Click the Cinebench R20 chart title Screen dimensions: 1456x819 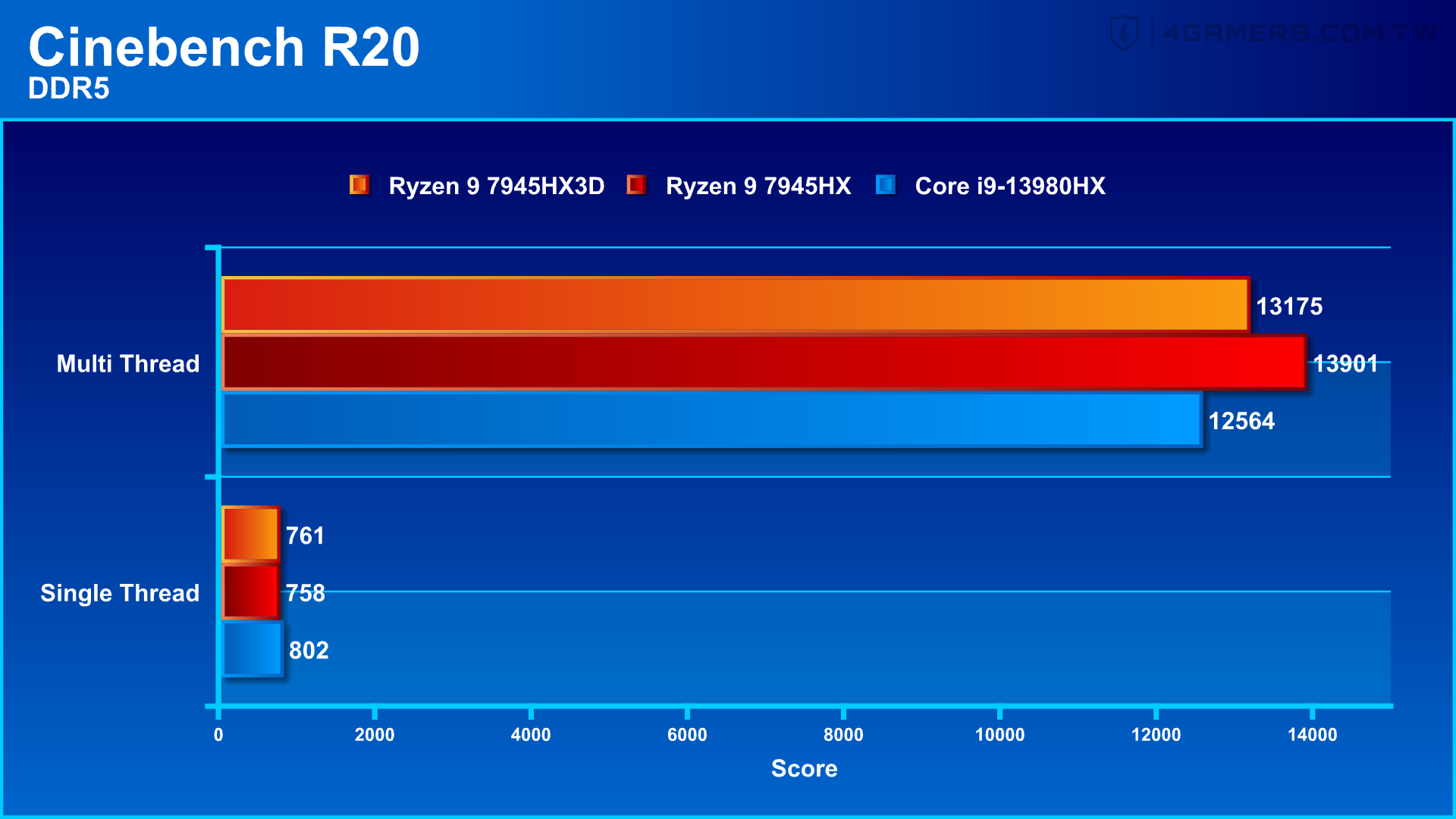(x=224, y=47)
